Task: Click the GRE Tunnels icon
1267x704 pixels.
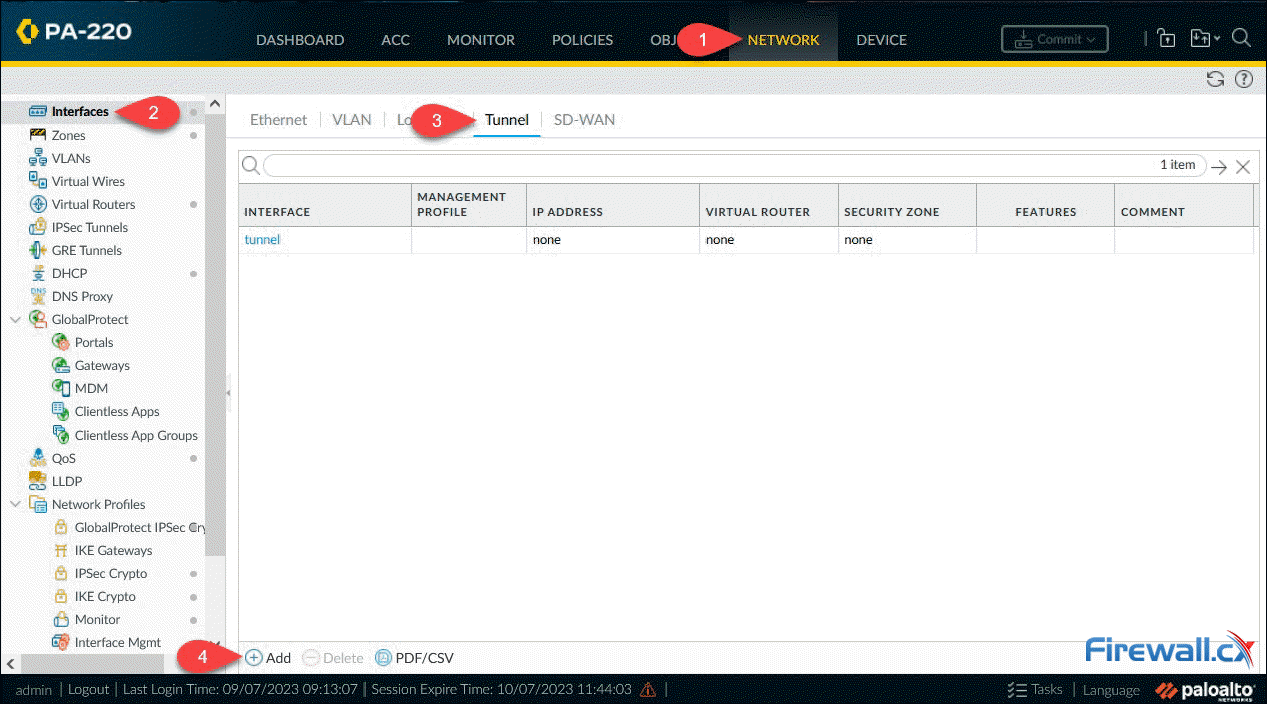Action: tap(38, 250)
